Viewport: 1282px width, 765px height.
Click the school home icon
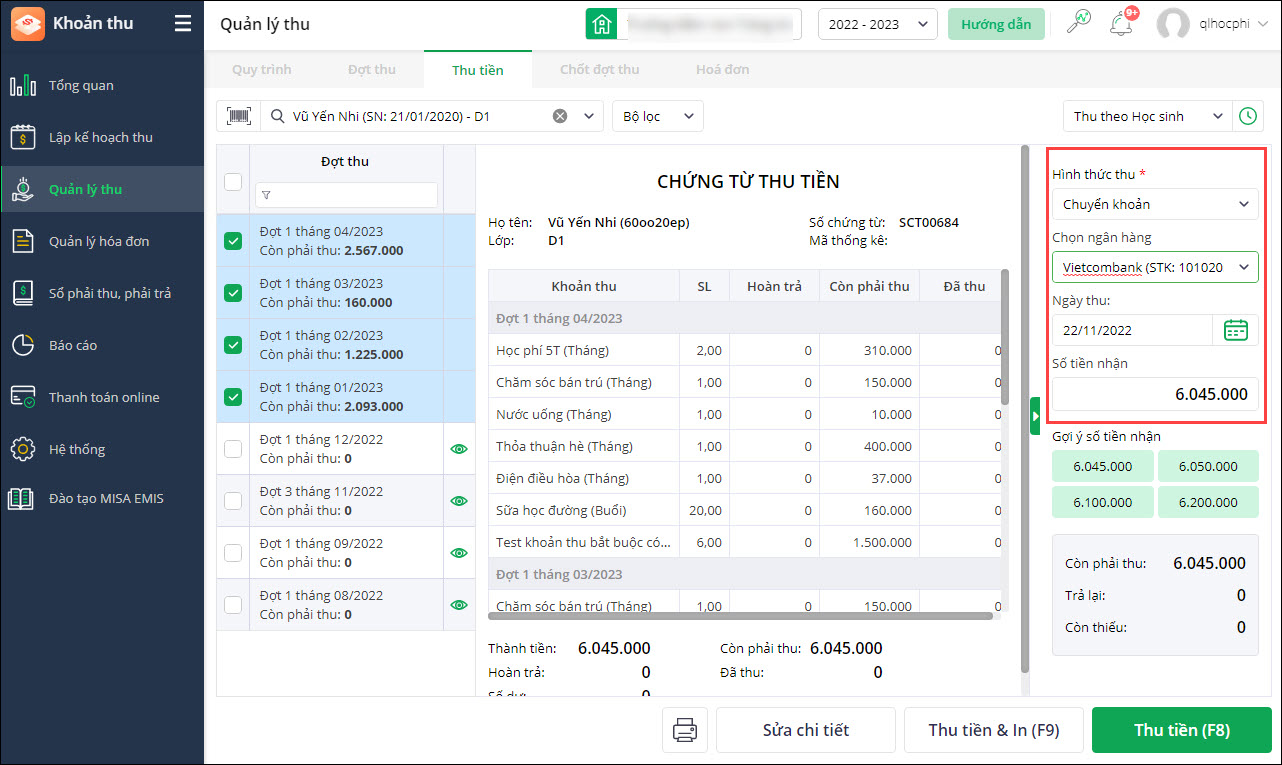tap(601, 24)
